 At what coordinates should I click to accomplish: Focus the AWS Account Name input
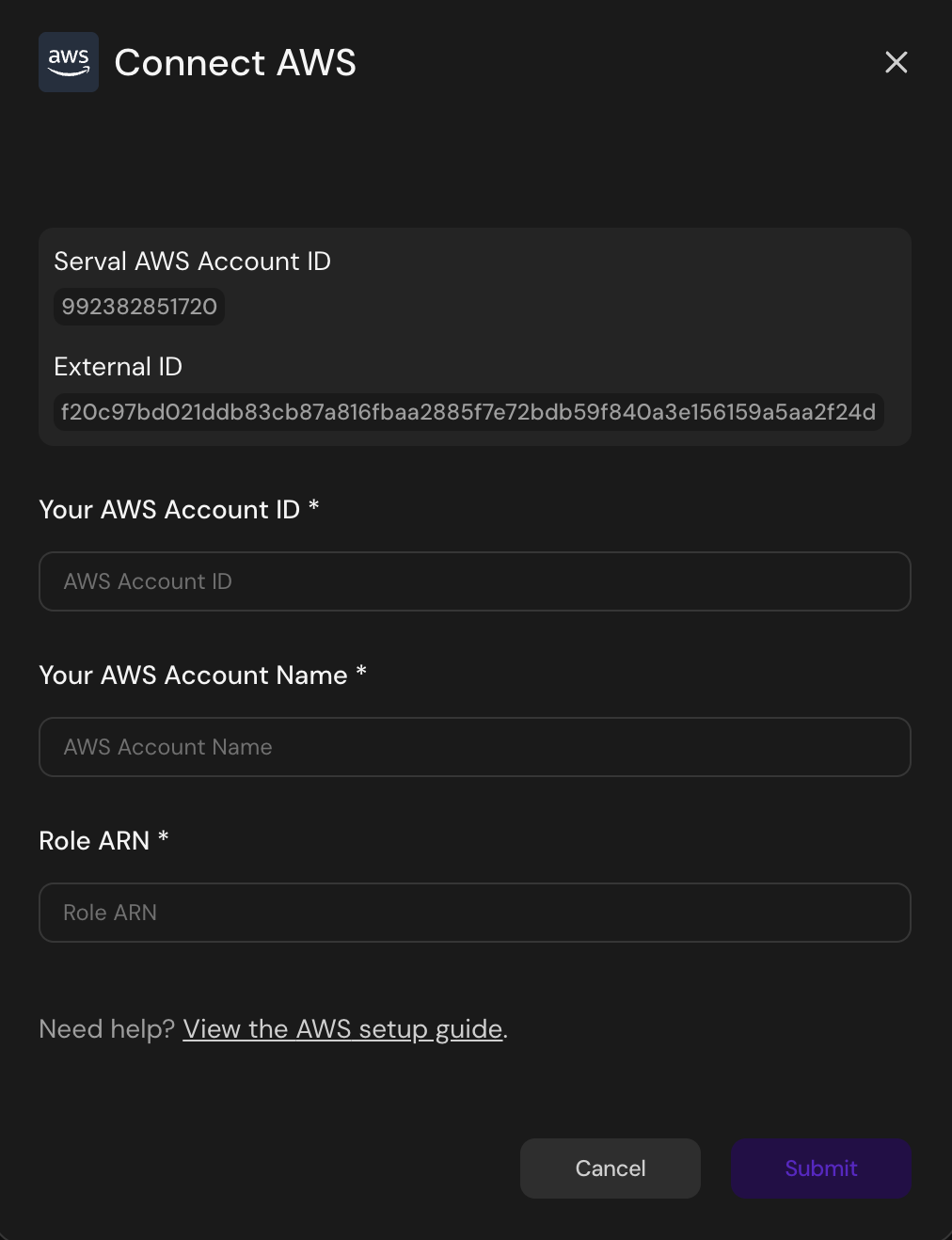click(x=474, y=746)
